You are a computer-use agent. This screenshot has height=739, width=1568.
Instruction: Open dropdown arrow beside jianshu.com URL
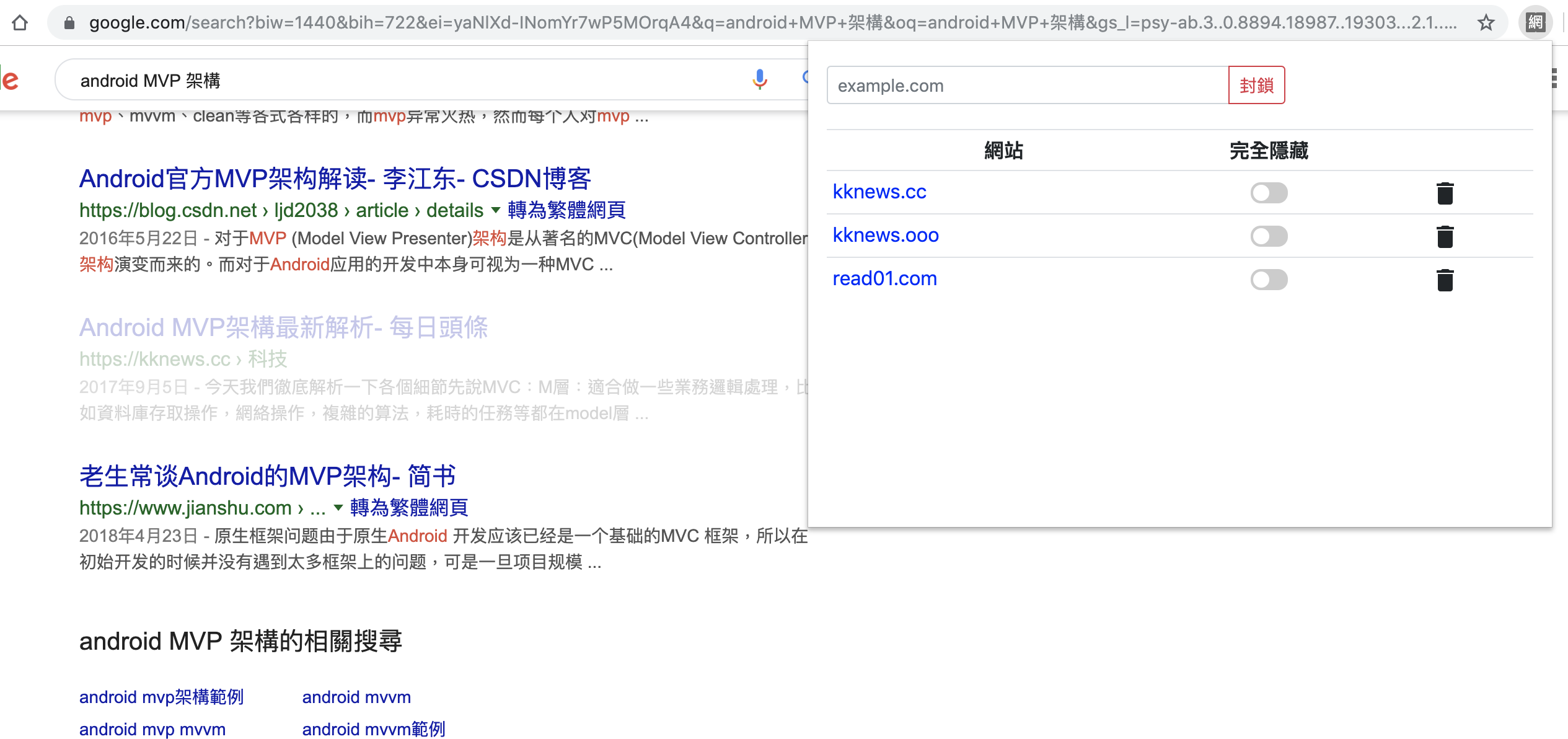coord(338,508)
